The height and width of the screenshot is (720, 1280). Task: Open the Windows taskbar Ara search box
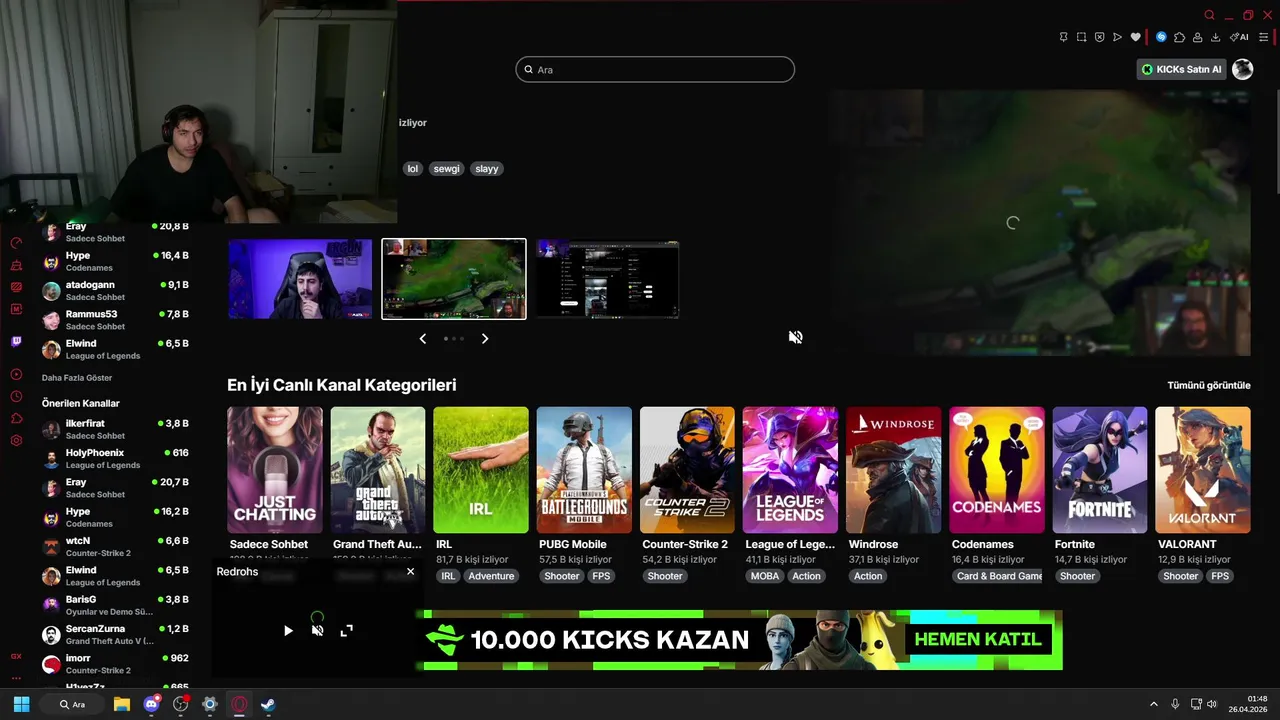point(72,704)
